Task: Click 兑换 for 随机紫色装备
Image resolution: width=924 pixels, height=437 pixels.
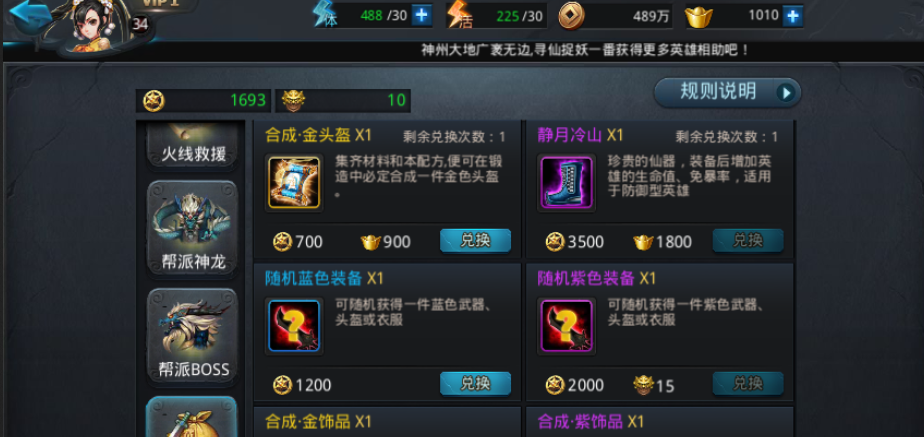Action: 748,383
